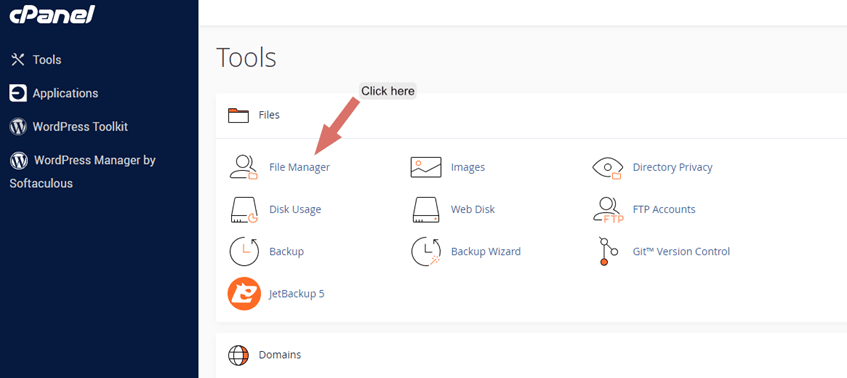Collapse the Files section header

point(531,116)
